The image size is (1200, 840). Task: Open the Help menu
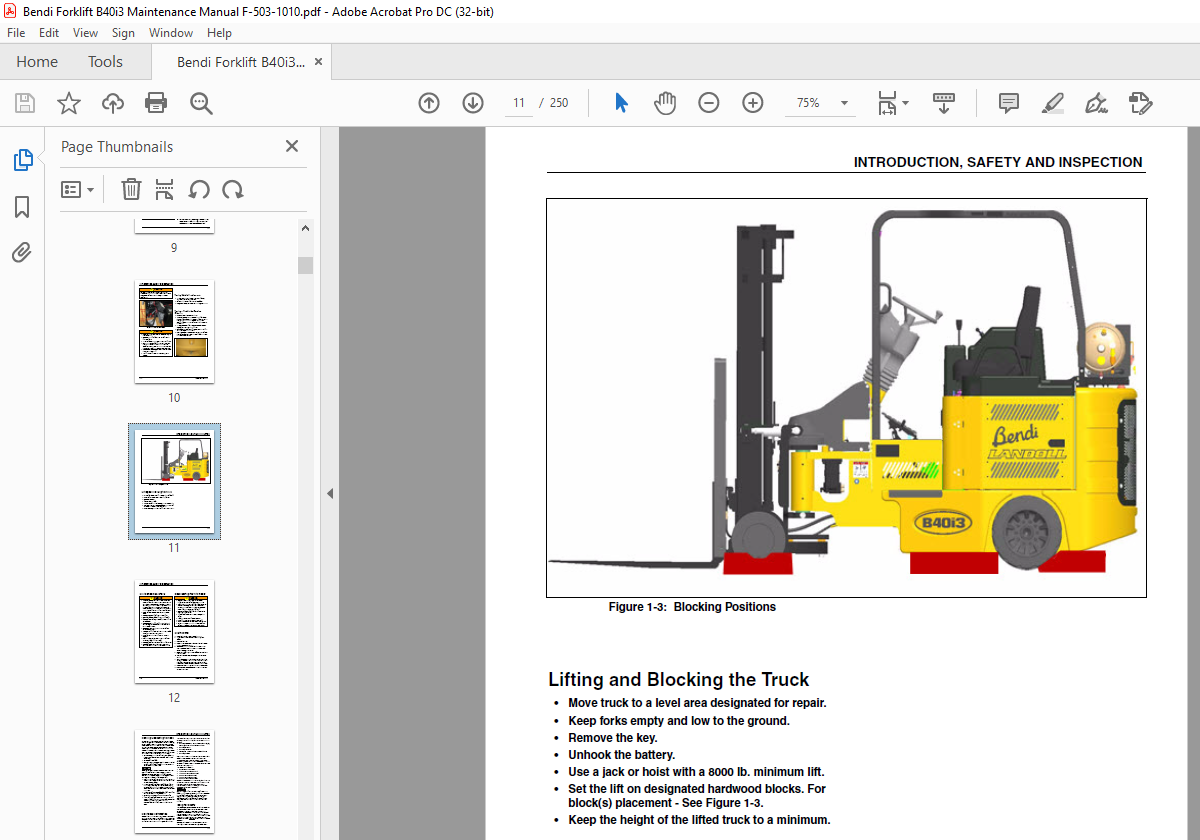tap(219, 33)
